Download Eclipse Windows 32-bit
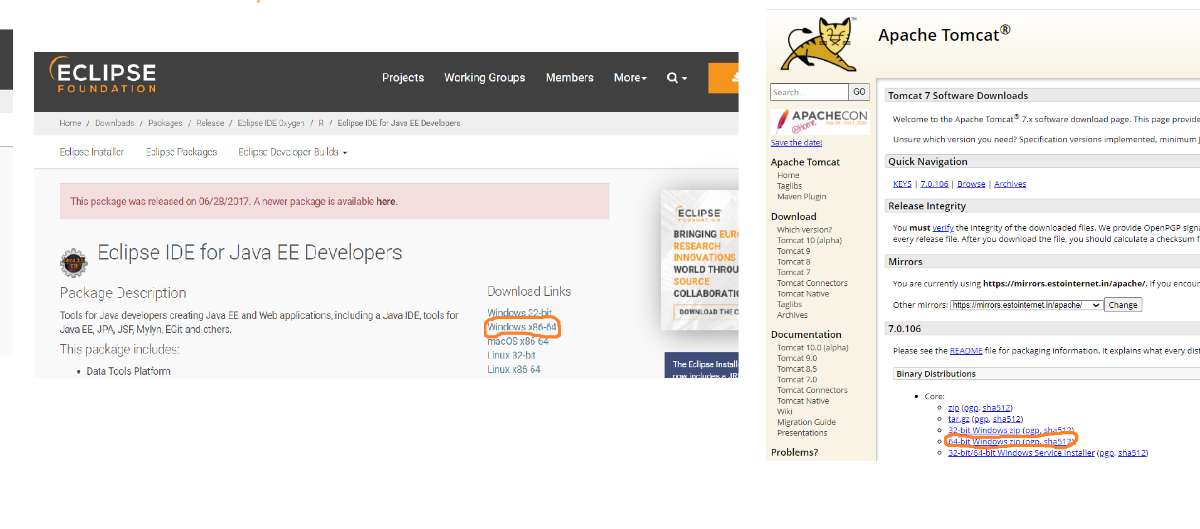This screenshot has height=529, width=1200. point(519,314)
